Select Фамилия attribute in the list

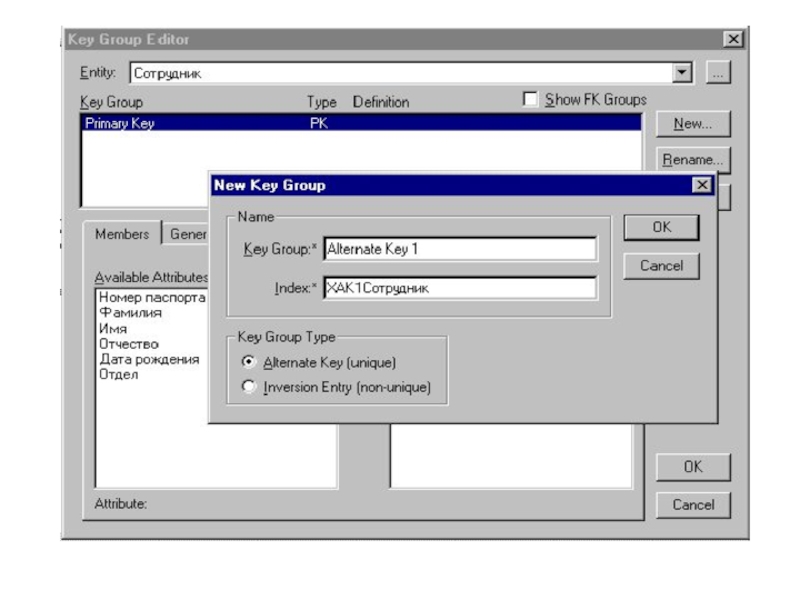130,313
